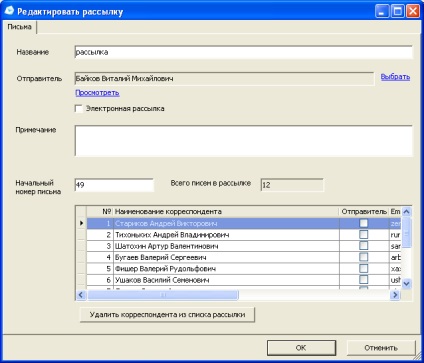Click the Просмотреть link

pyautogui.click(x=97, y=93)
